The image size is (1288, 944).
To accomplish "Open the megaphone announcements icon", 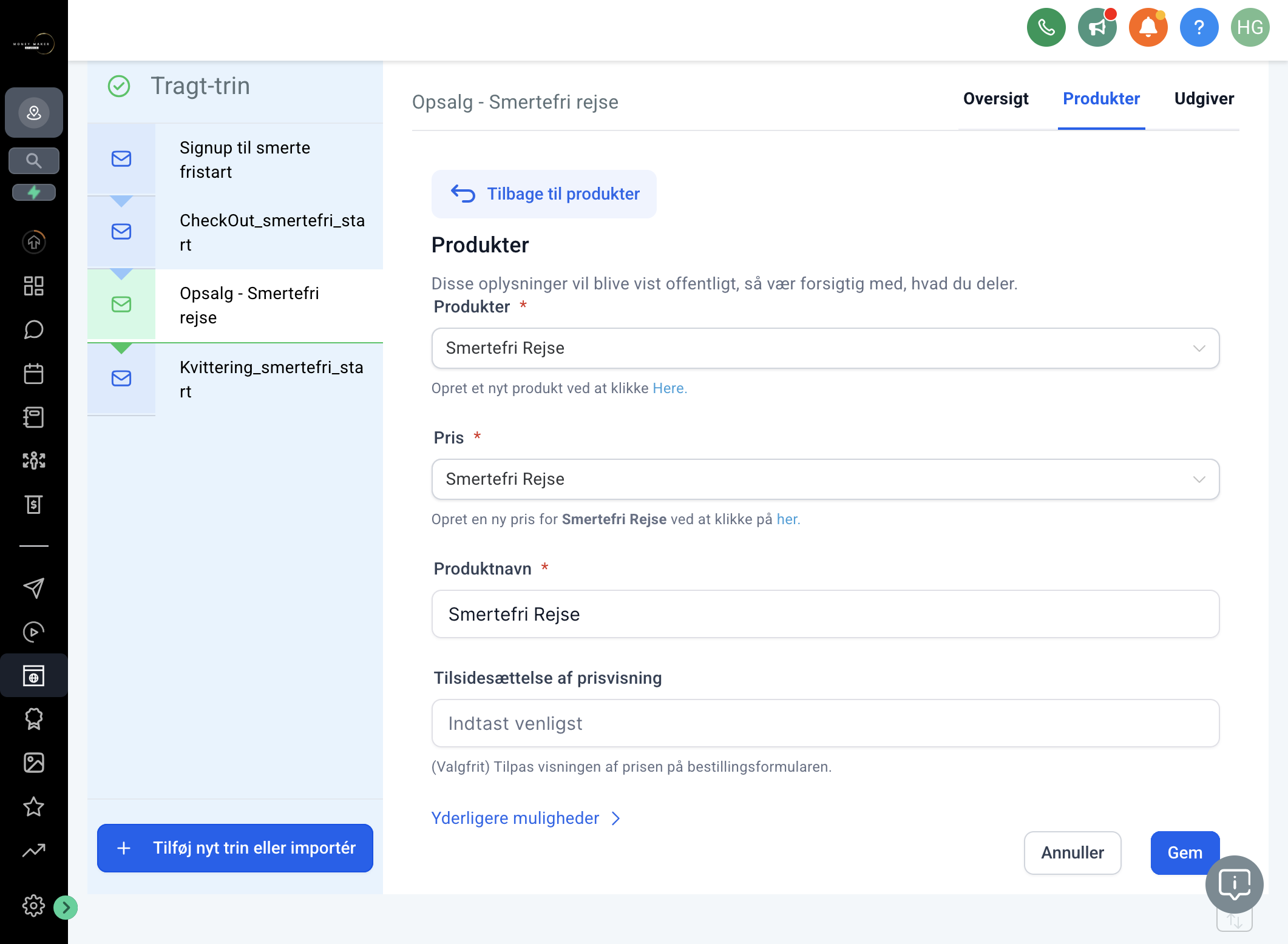I will point(1097,27).
